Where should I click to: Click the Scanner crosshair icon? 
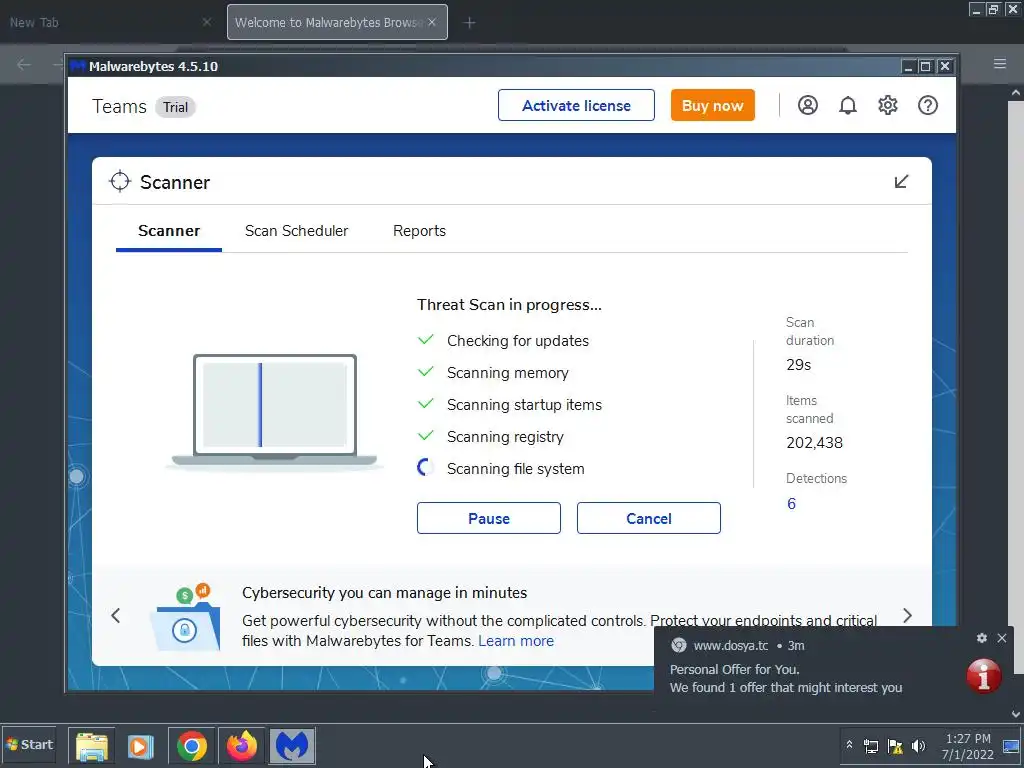click(x=120, y=181)
